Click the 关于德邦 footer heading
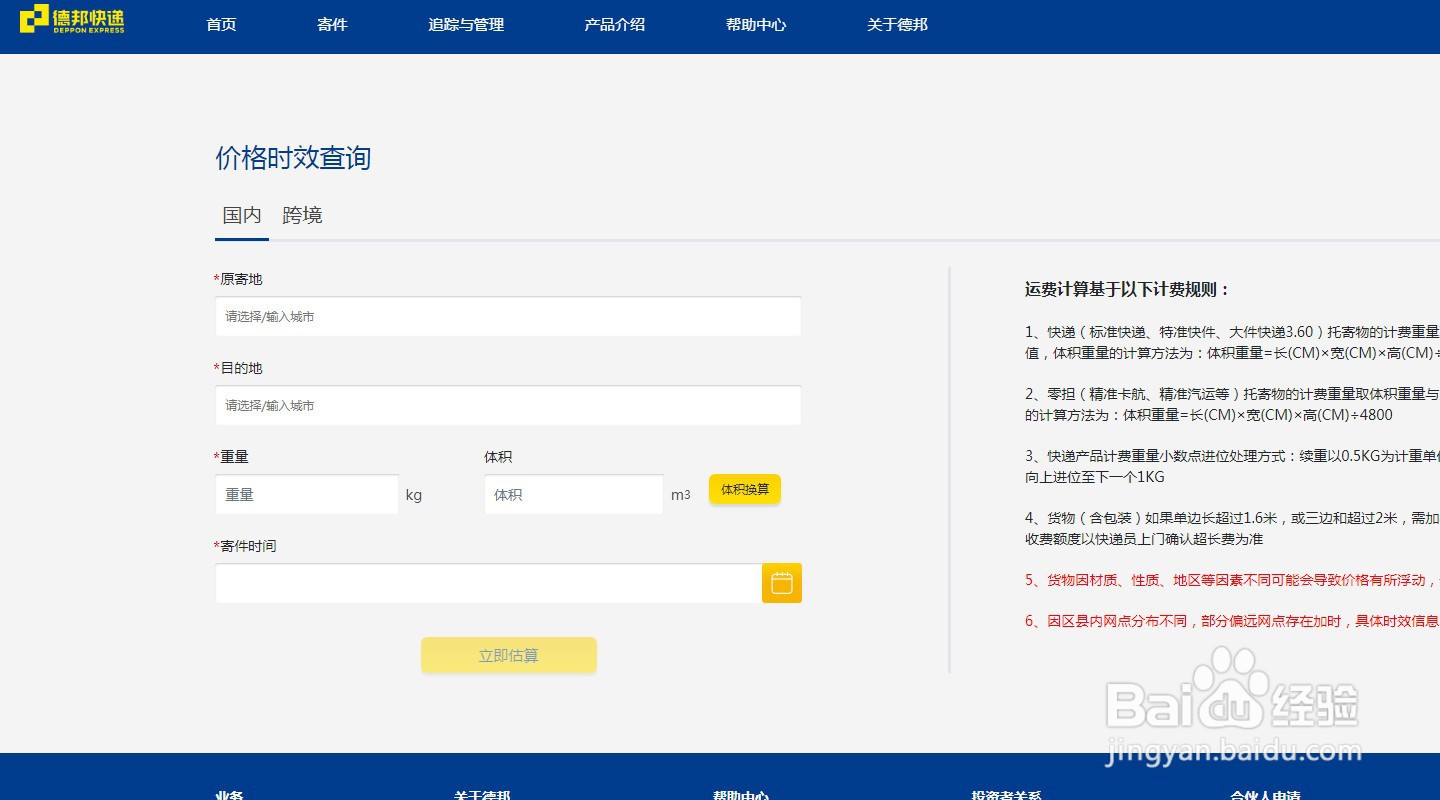The image size is (1440, 800). 483,795
